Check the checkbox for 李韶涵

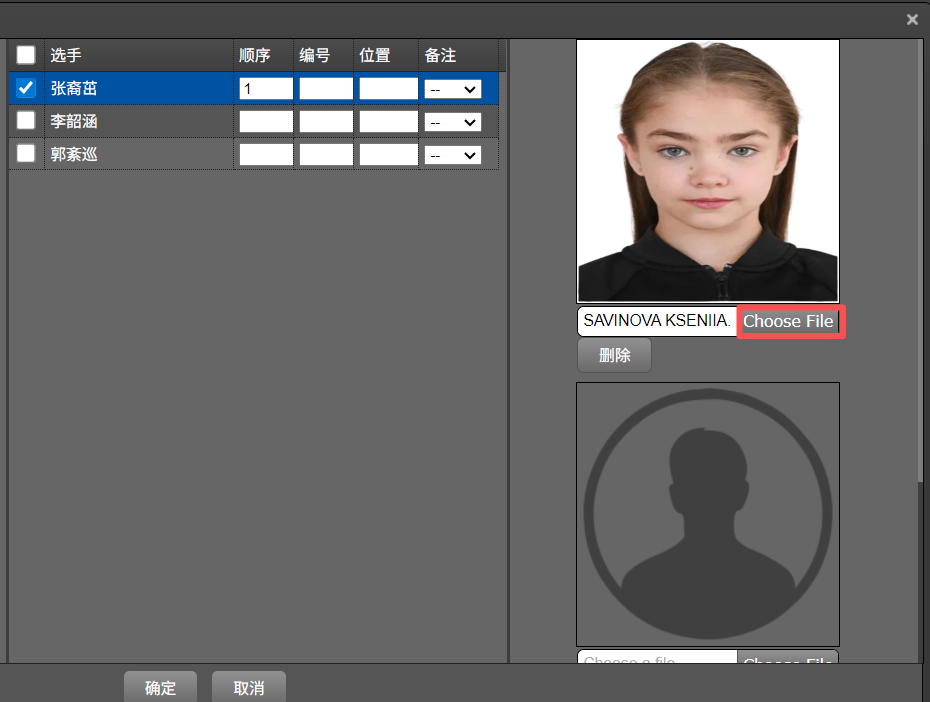(x=25, y=120)
